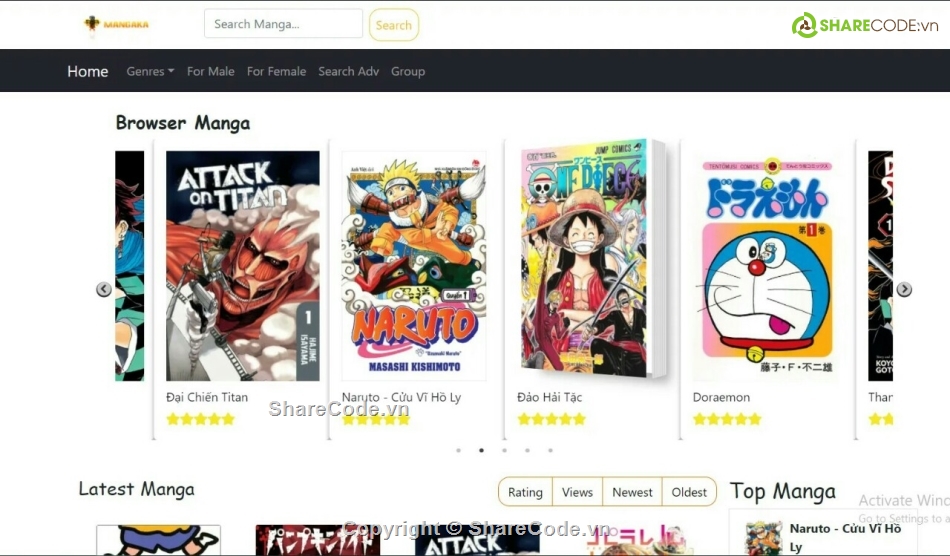Open the For Male menu item
The height and width of the screenshot is (556, 950).
(x=210, y=71)
